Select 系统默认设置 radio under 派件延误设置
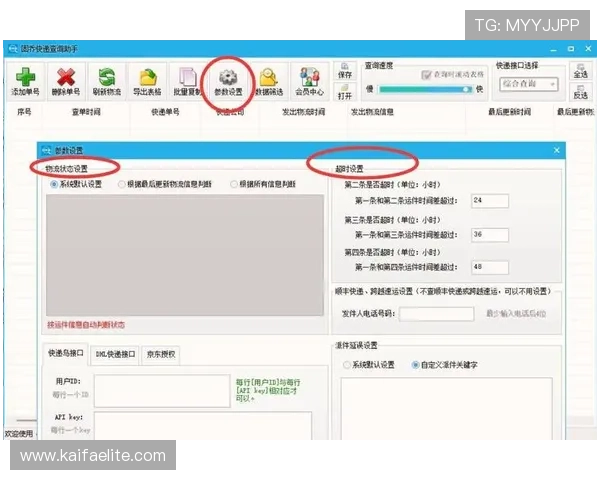This screenshot has height=480, width=600. (x=346, y=365)
